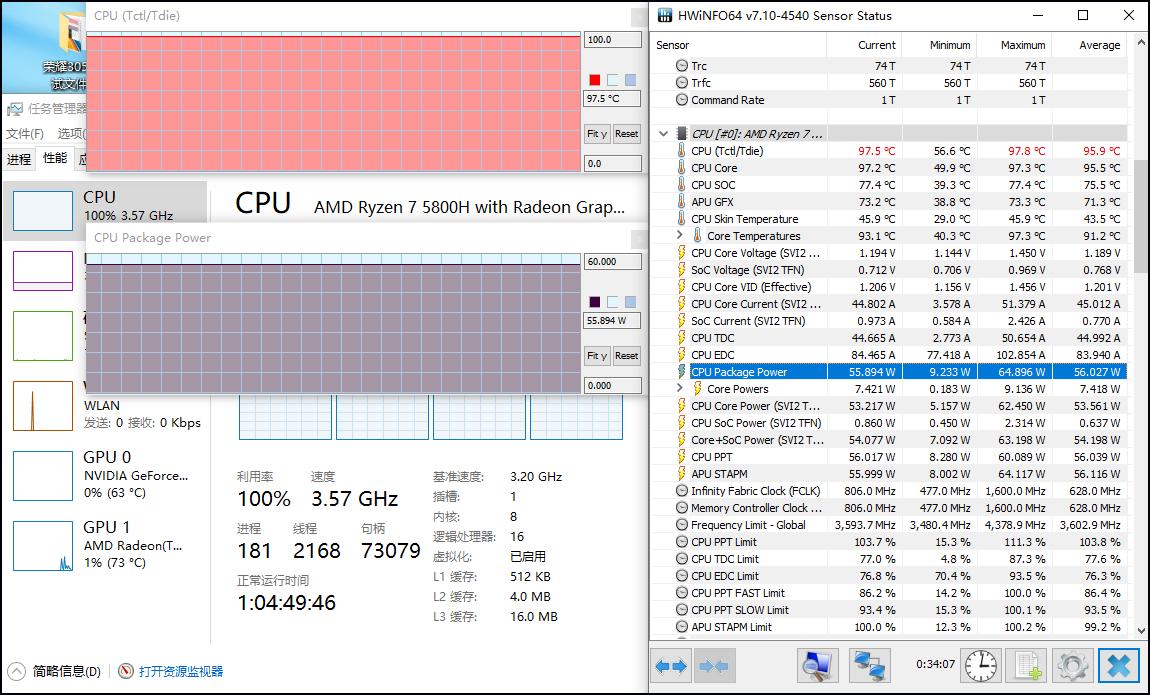This screenshot has height=695, width=1150.
Task: Open HWiNFO sensor settings gear icon
Action: (1072, 666)
